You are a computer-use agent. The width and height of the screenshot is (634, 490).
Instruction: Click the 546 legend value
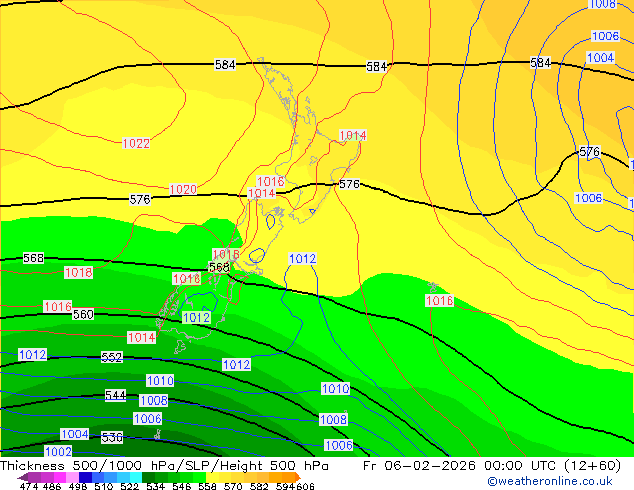[x=182, y=486]
